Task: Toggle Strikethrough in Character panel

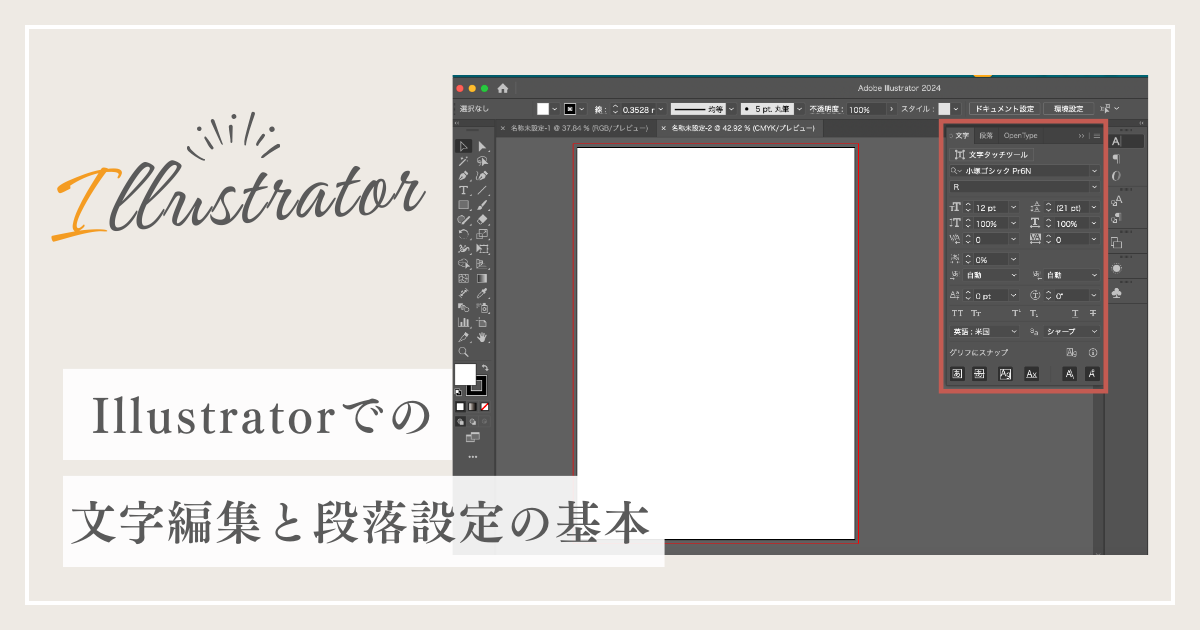Action: tap(1093, 314)
